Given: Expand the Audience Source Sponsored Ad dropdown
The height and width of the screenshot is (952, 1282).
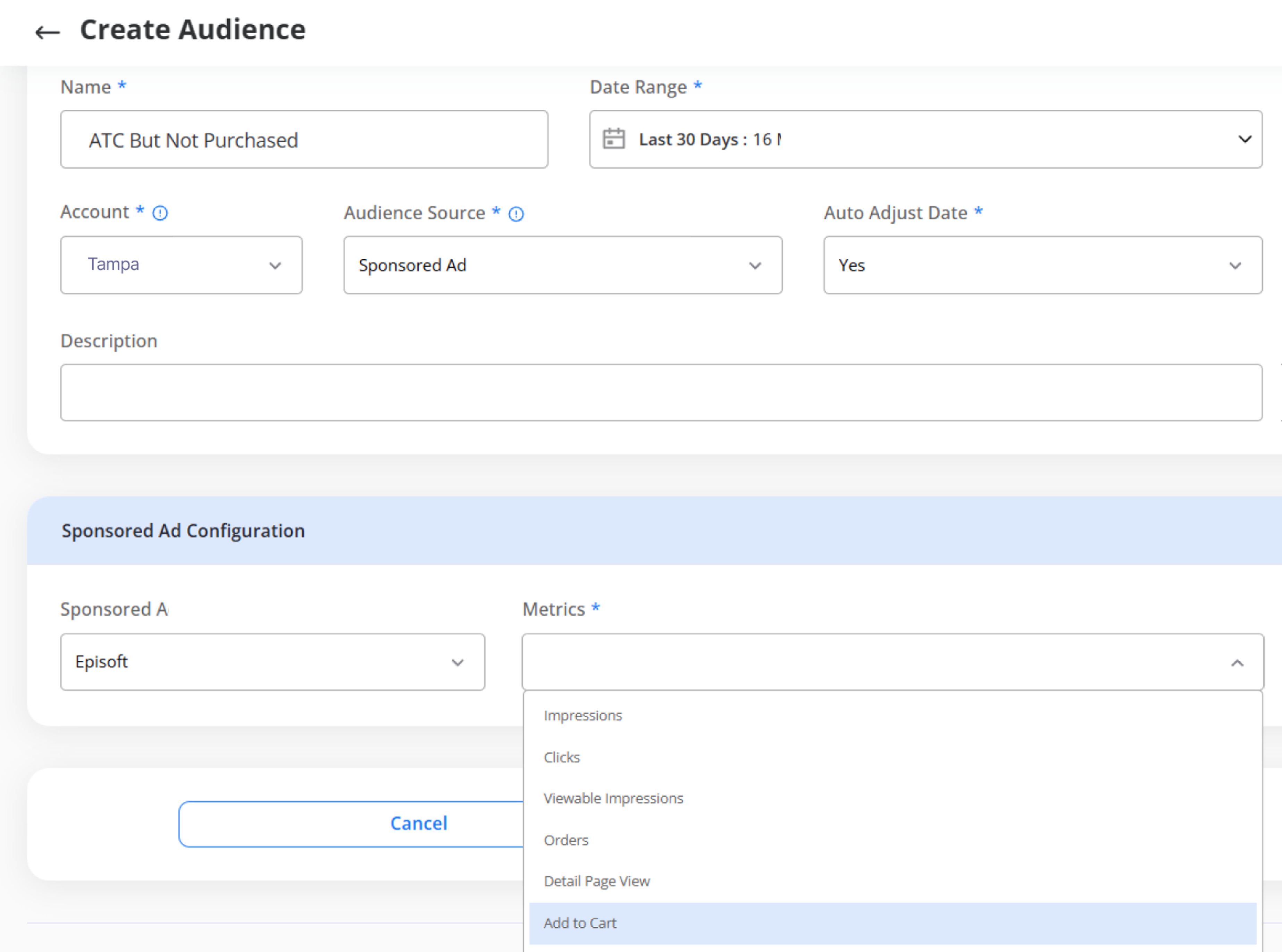Looking at the screenshot, I should [562, 265].
